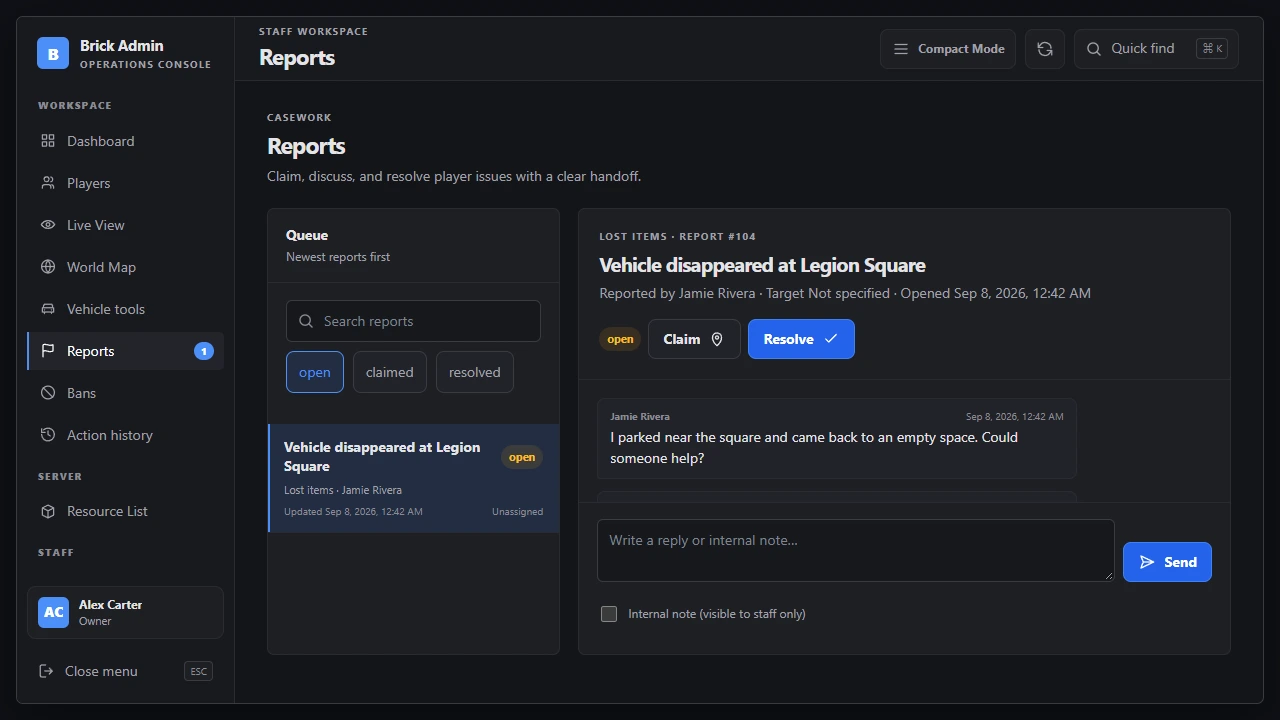Click the paper plane icon on Send
This screenshot has width=1280, height=720.
coord(1147,562)
